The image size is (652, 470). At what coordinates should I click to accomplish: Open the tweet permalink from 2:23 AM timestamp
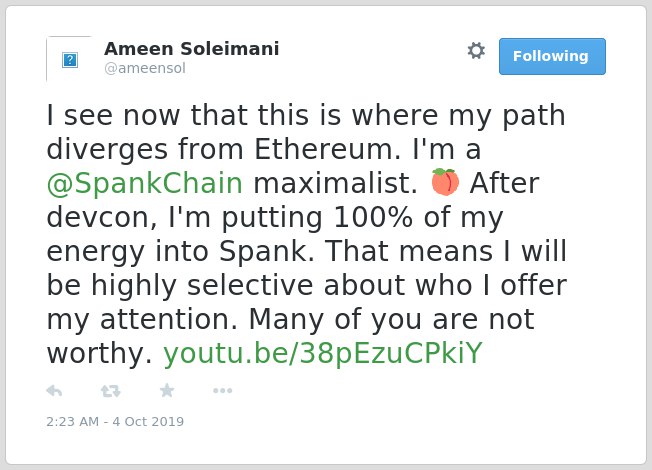tap(73, 421)
